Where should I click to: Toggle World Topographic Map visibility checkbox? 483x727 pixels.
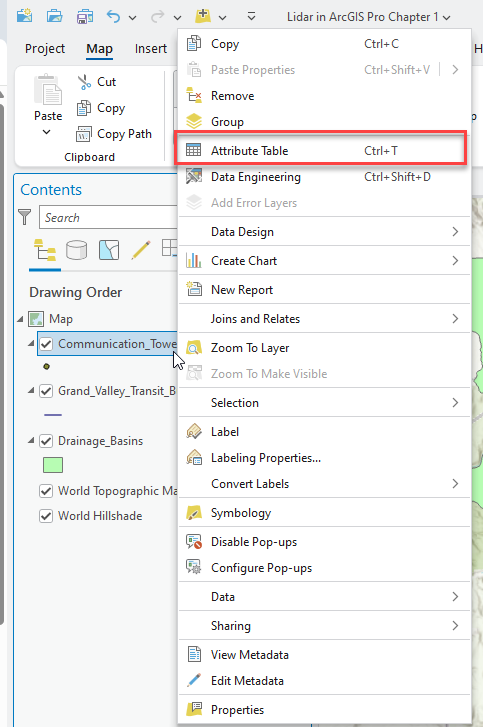coord(46,491)
